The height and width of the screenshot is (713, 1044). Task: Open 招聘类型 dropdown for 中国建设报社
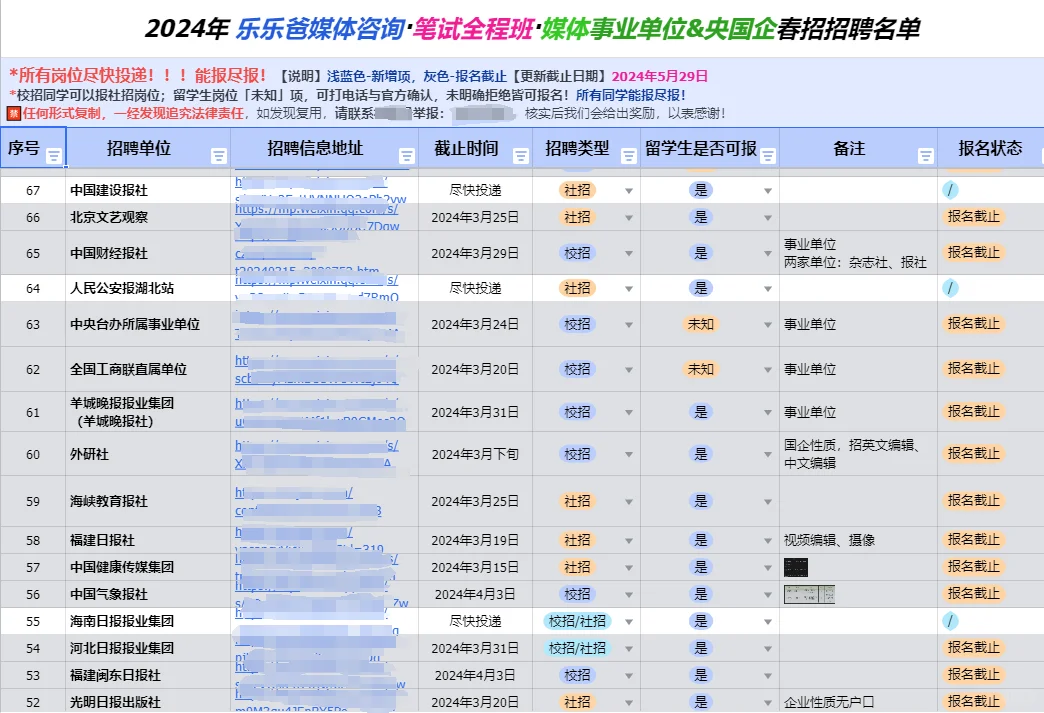629,191
